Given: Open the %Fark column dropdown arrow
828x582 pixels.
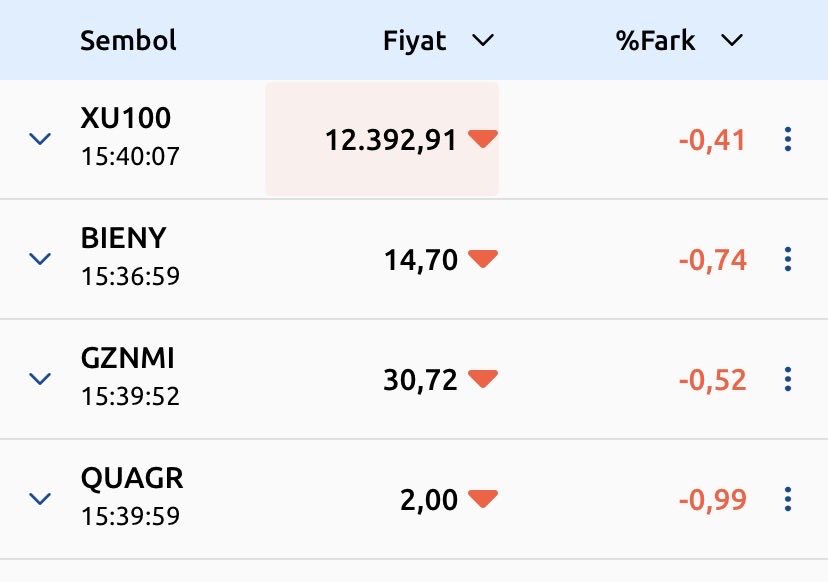Looking at the screenshot, I should 732,40.
